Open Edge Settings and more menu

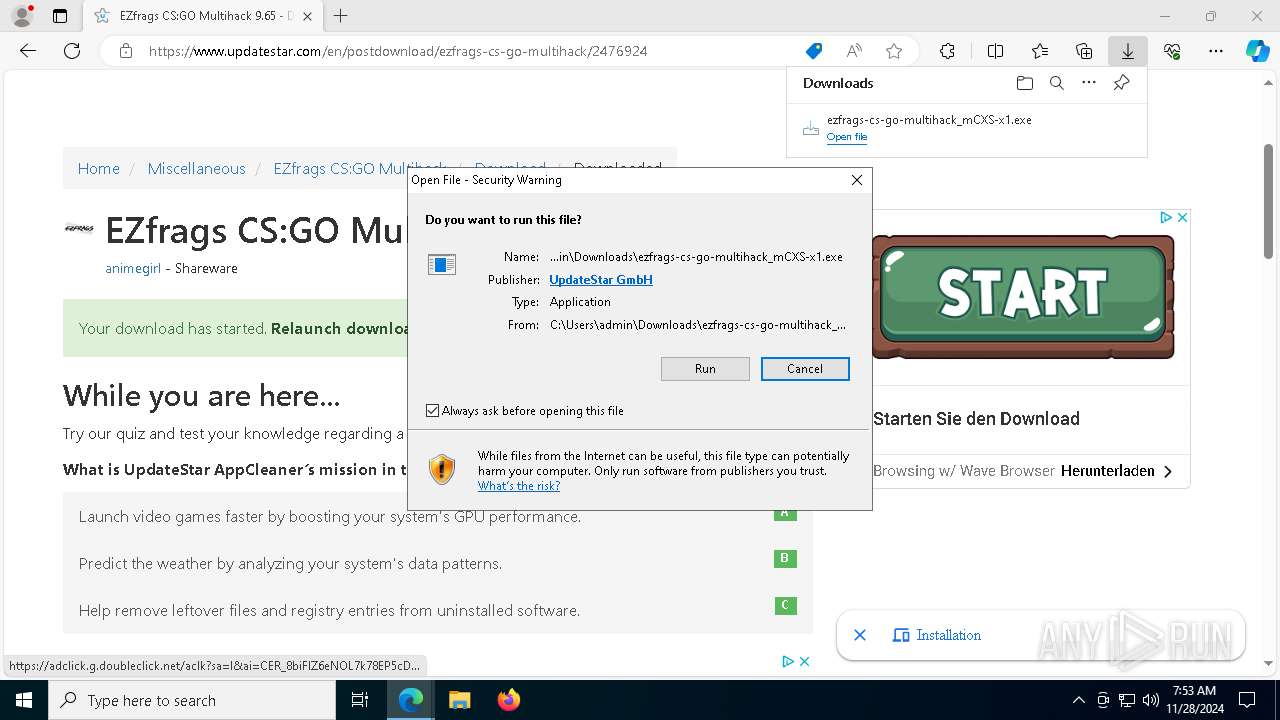(x=1216, y=51)
